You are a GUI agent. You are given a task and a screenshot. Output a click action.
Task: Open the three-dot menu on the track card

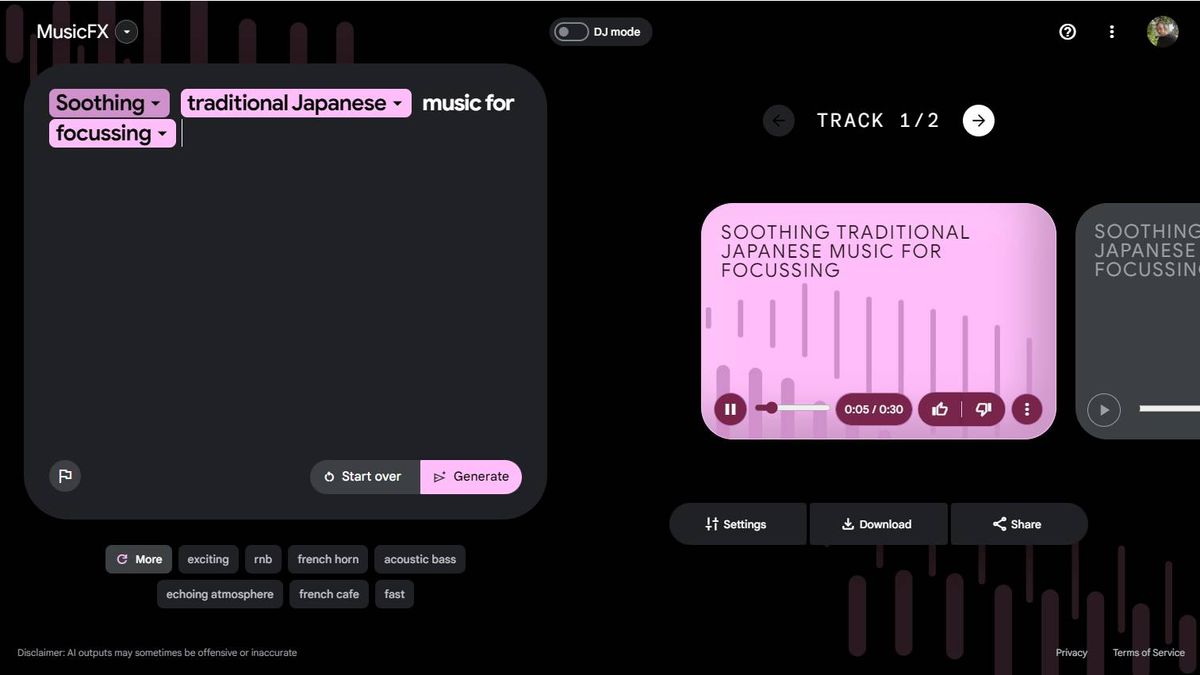click(1026, 409)
